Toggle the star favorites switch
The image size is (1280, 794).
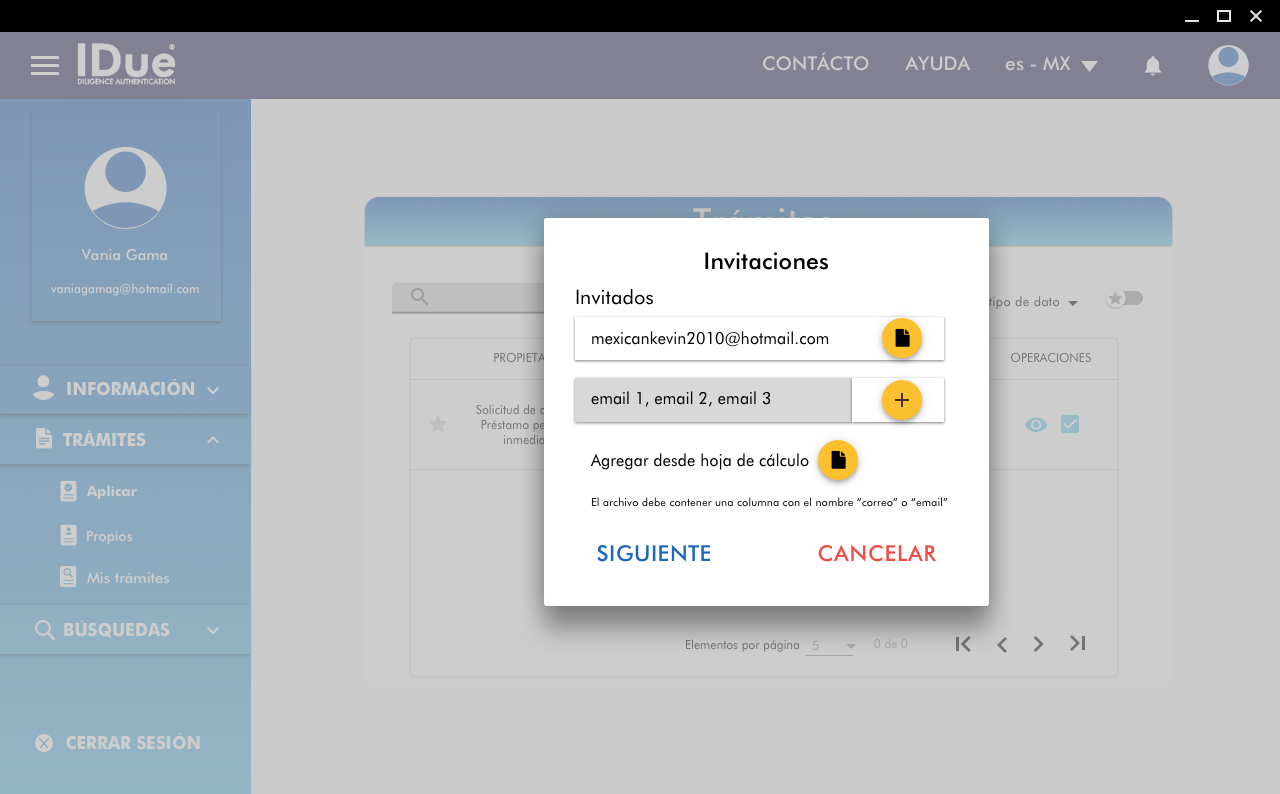coord(1124,299)
